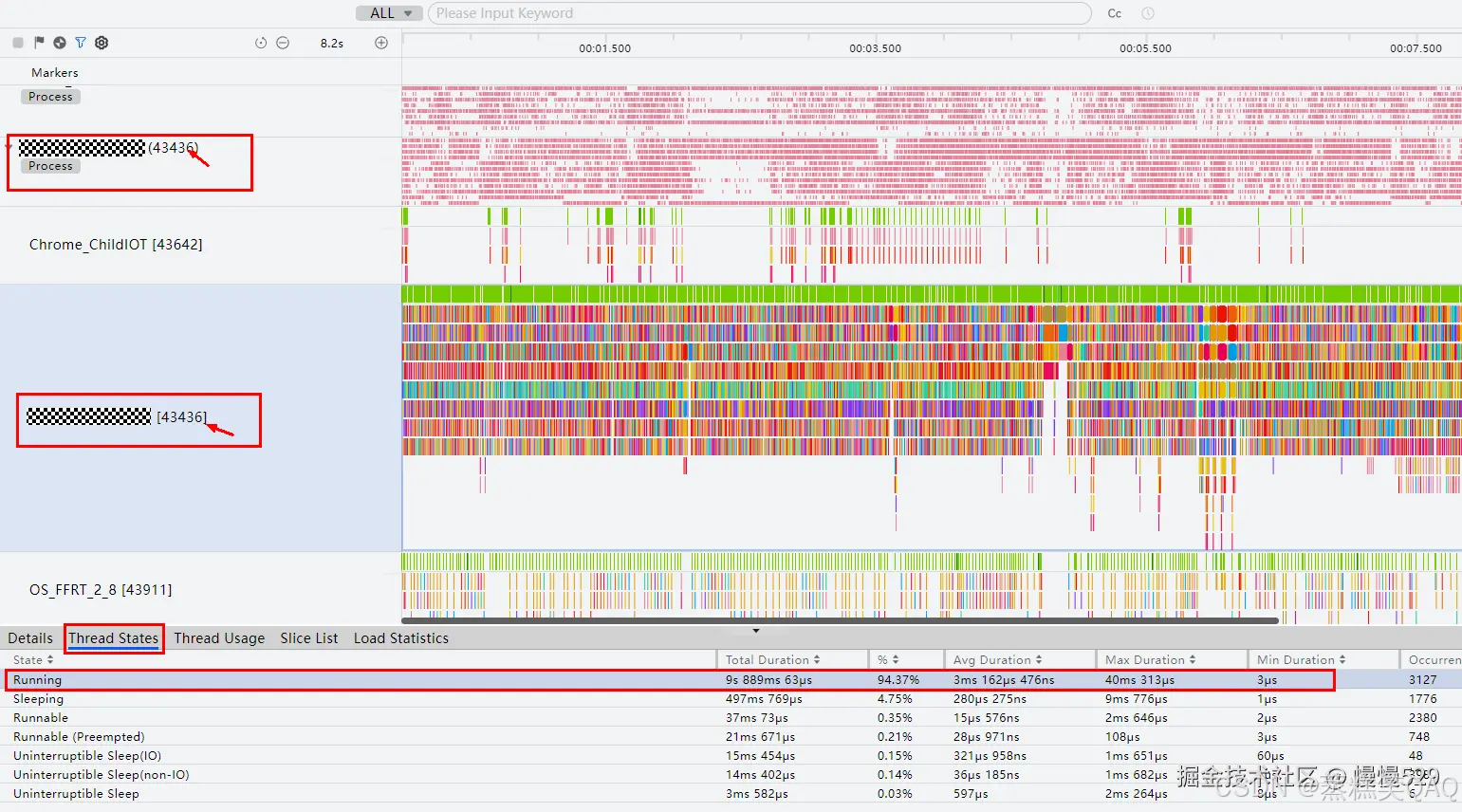This screenshot has height=812, width=1462.
Task: Click the circular quadrant icon in toolbar
Action: [x=60, y=43]
